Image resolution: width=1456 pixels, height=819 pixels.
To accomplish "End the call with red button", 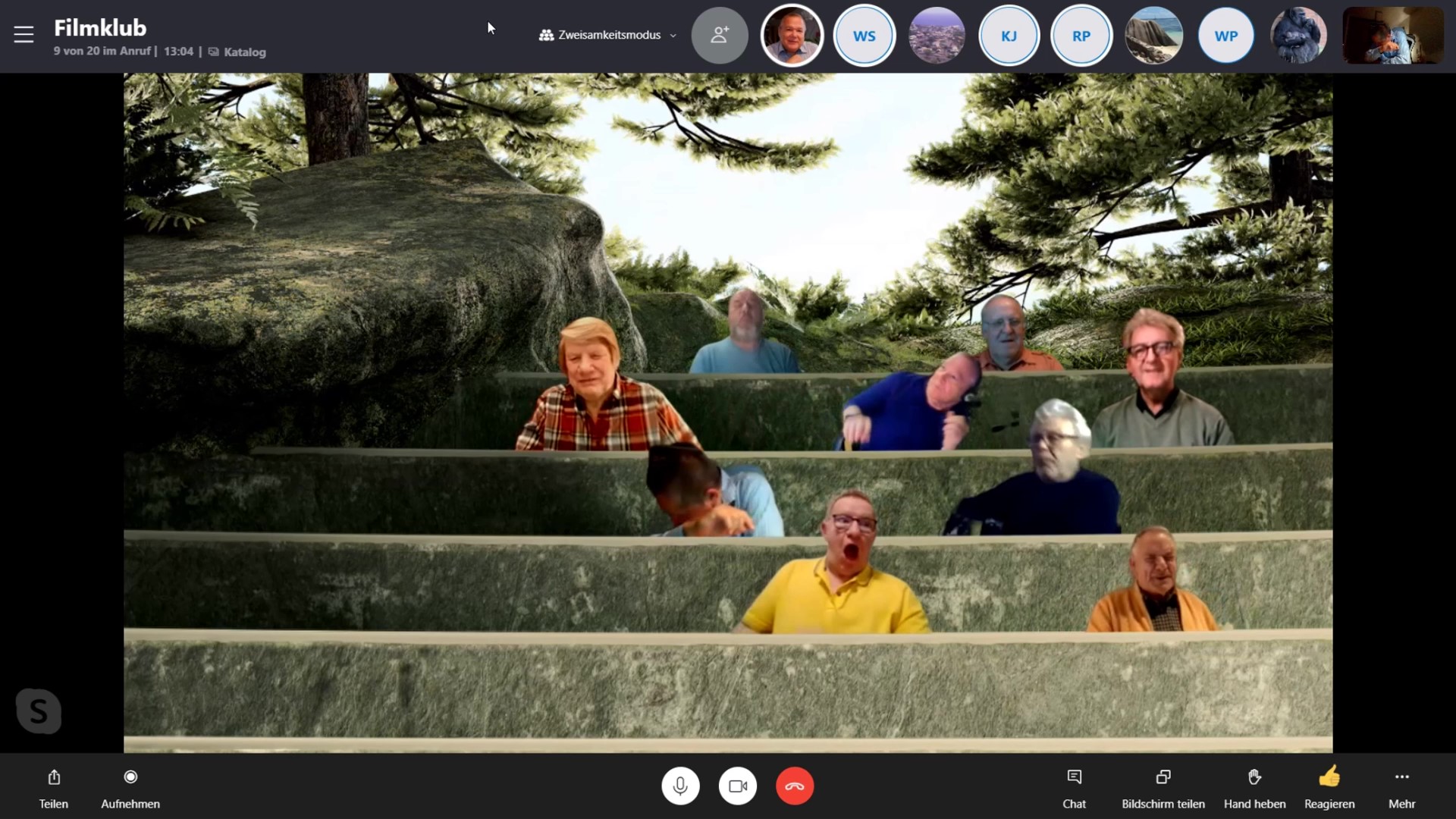I will coord(795,786).
